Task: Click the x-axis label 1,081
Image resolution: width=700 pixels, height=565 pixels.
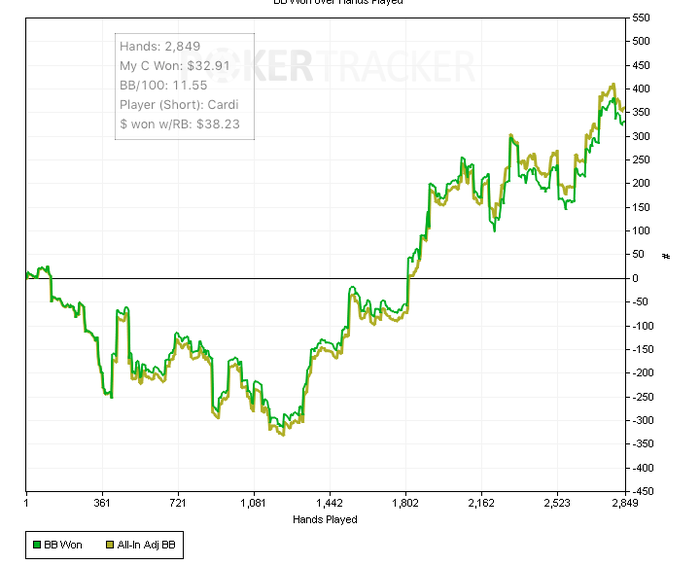Action: coord(254,503)
